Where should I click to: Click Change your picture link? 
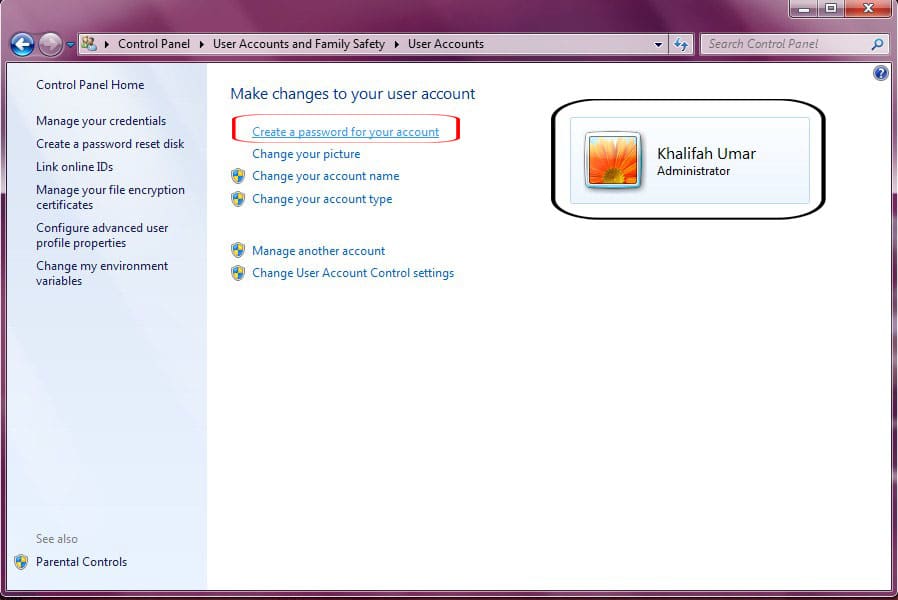point(306,154)
